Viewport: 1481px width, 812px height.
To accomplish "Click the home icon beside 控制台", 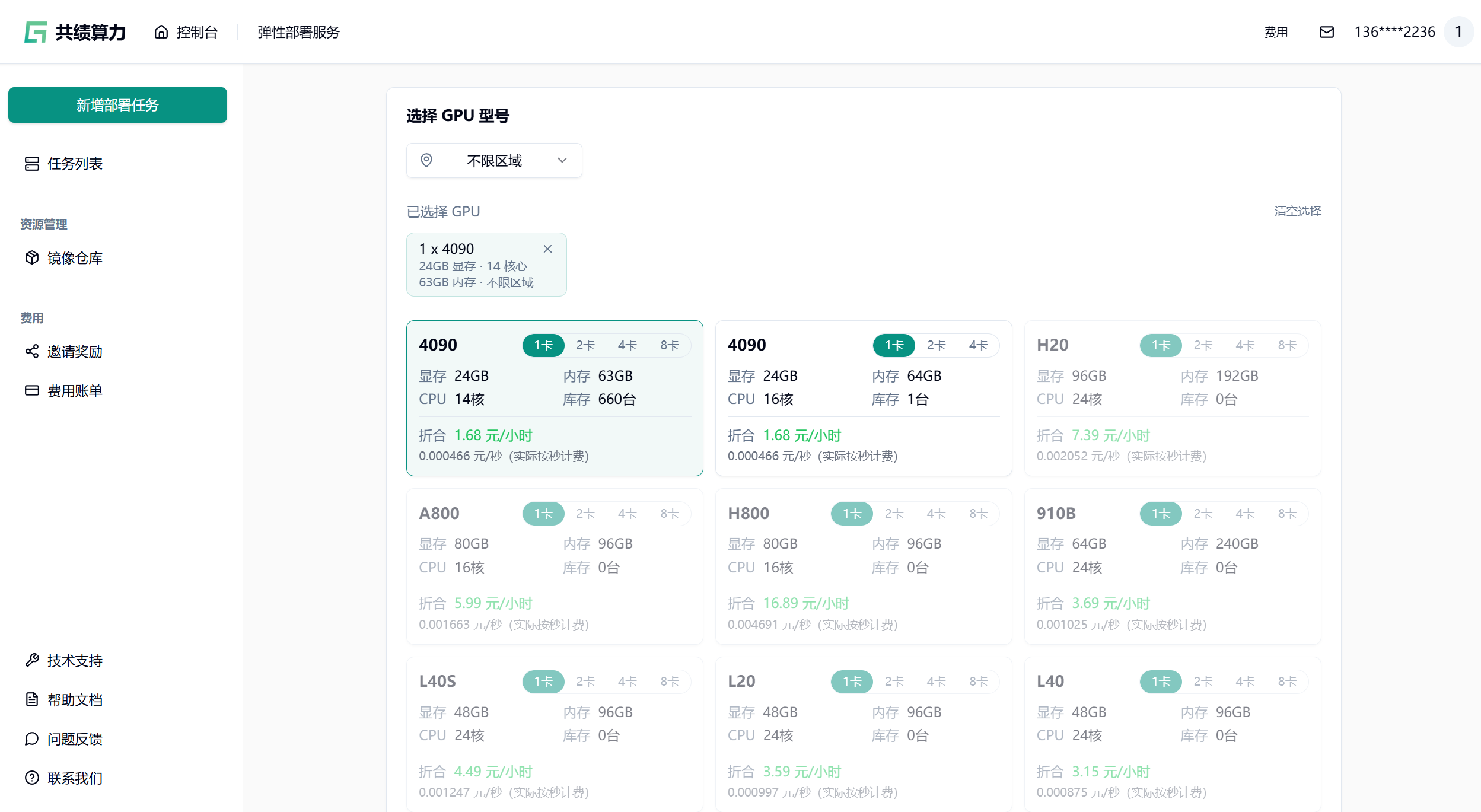I will tap(161, 32).
